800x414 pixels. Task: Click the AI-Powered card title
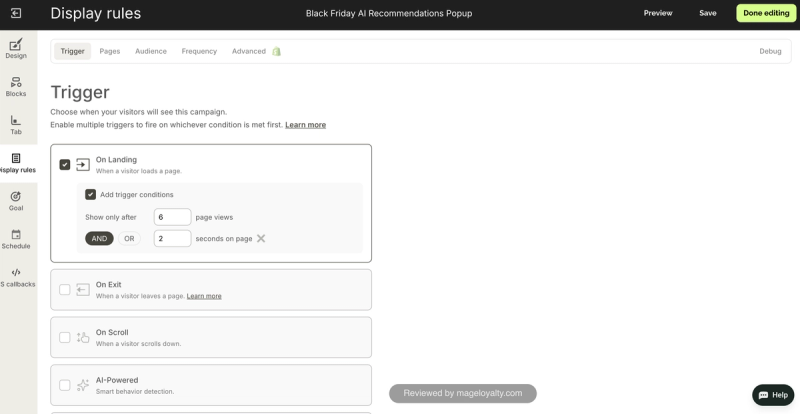(x=117, y=380)
